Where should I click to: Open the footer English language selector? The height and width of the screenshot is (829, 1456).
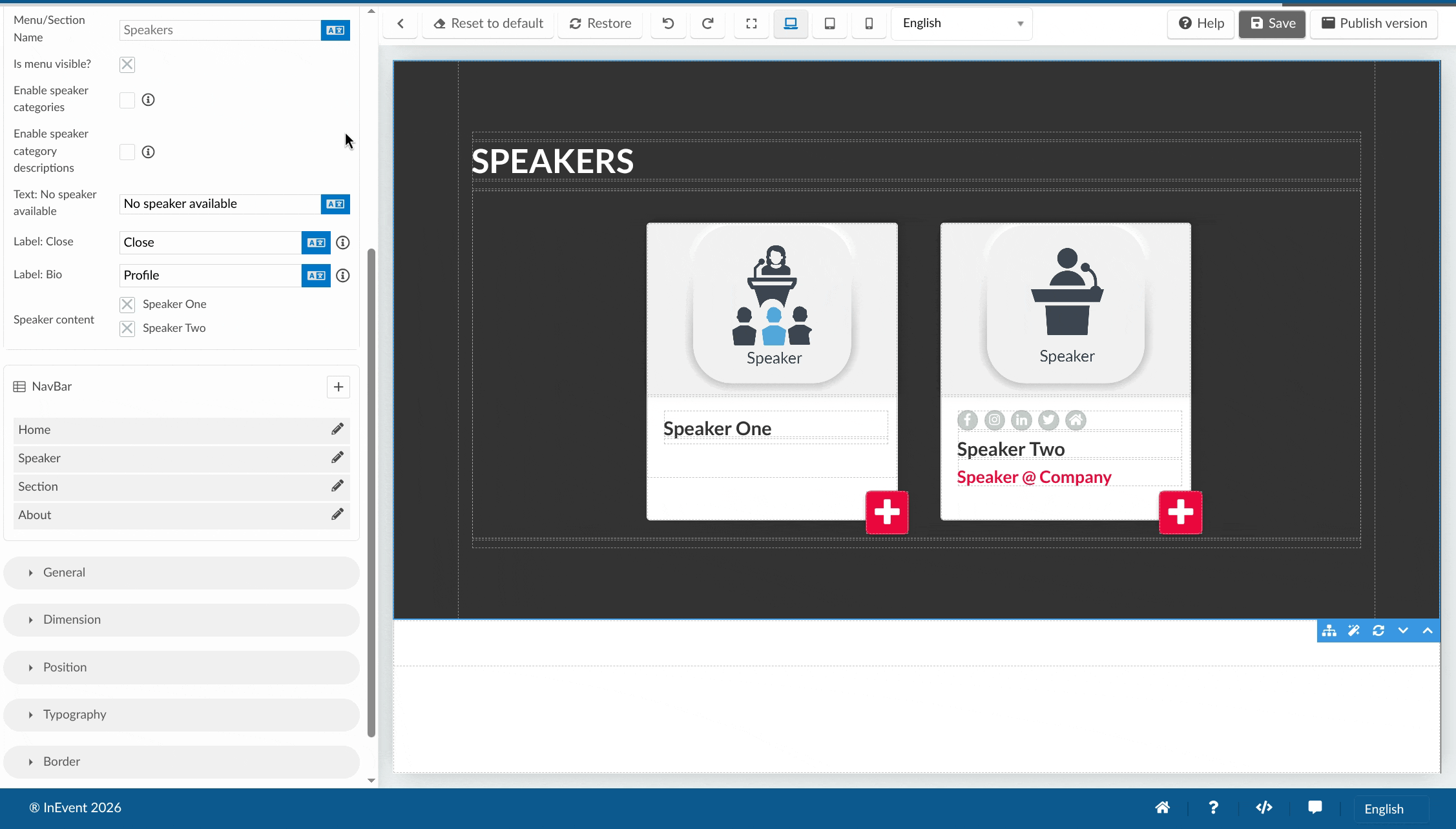coord(1391,809)
